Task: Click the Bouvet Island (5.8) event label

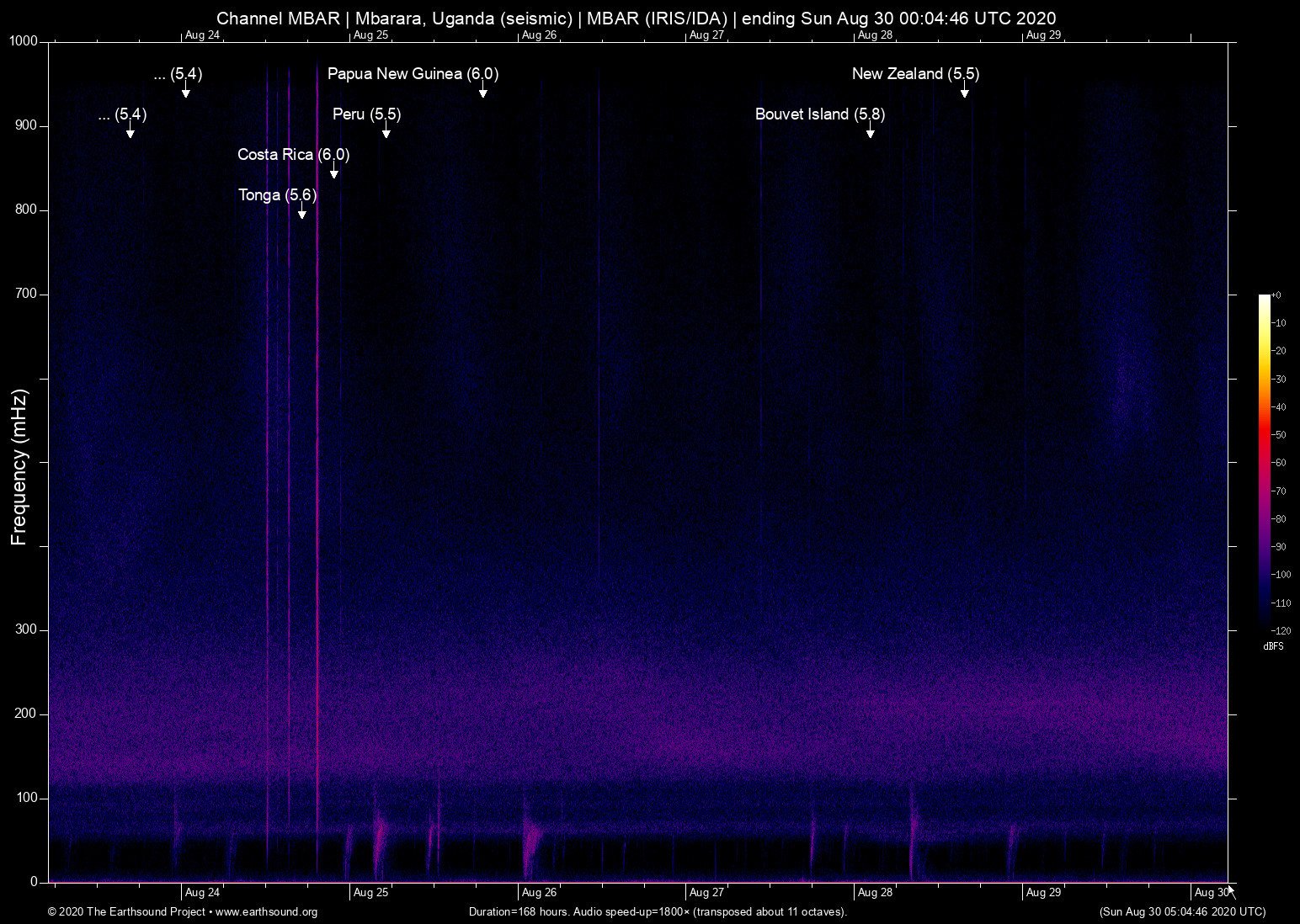Action: click(819, 114)
